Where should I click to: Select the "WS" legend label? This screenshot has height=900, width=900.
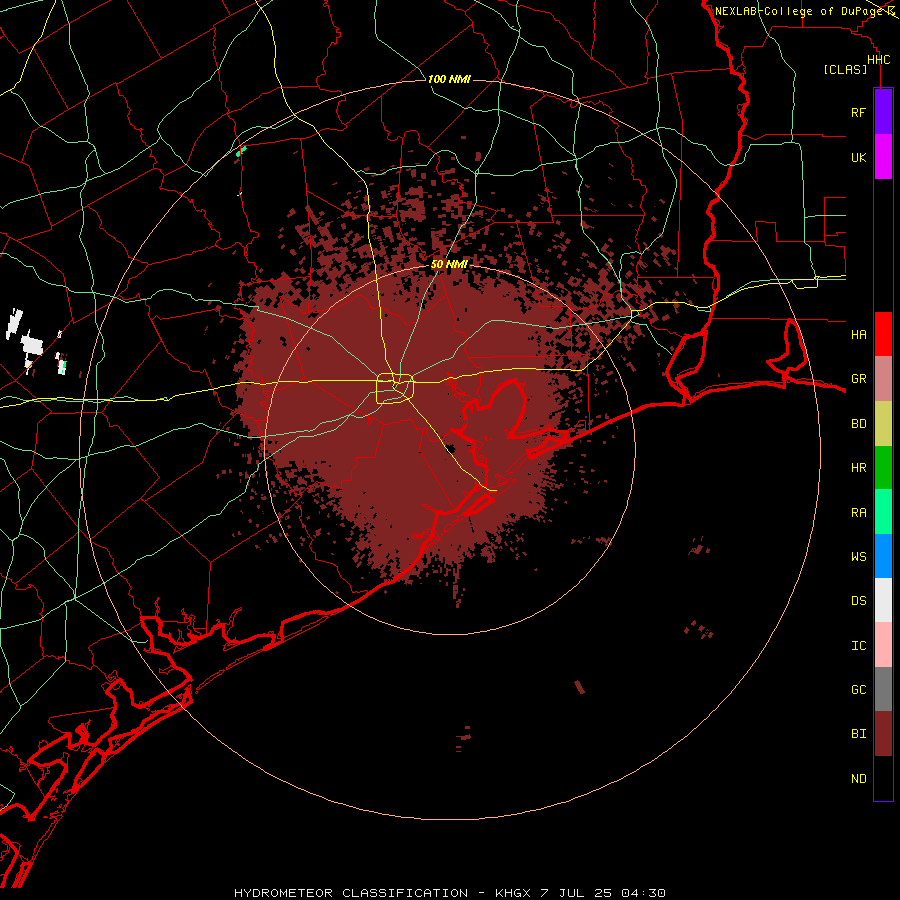[858, 556]
